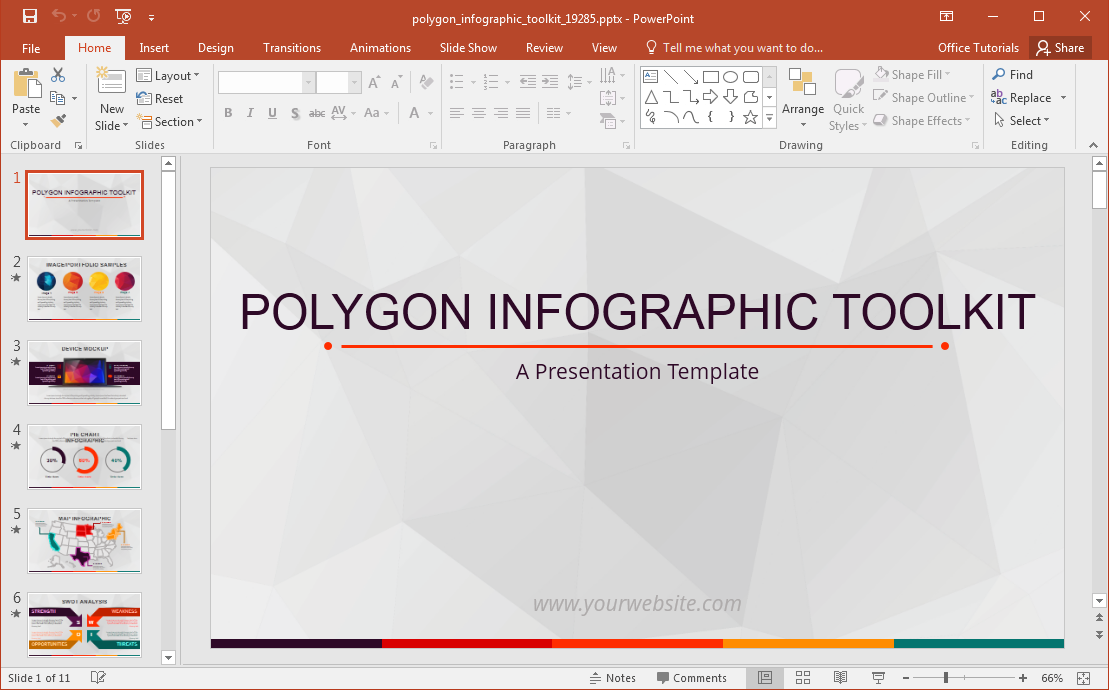Open the Transitions ribbon tab

(x=292, y=48)
